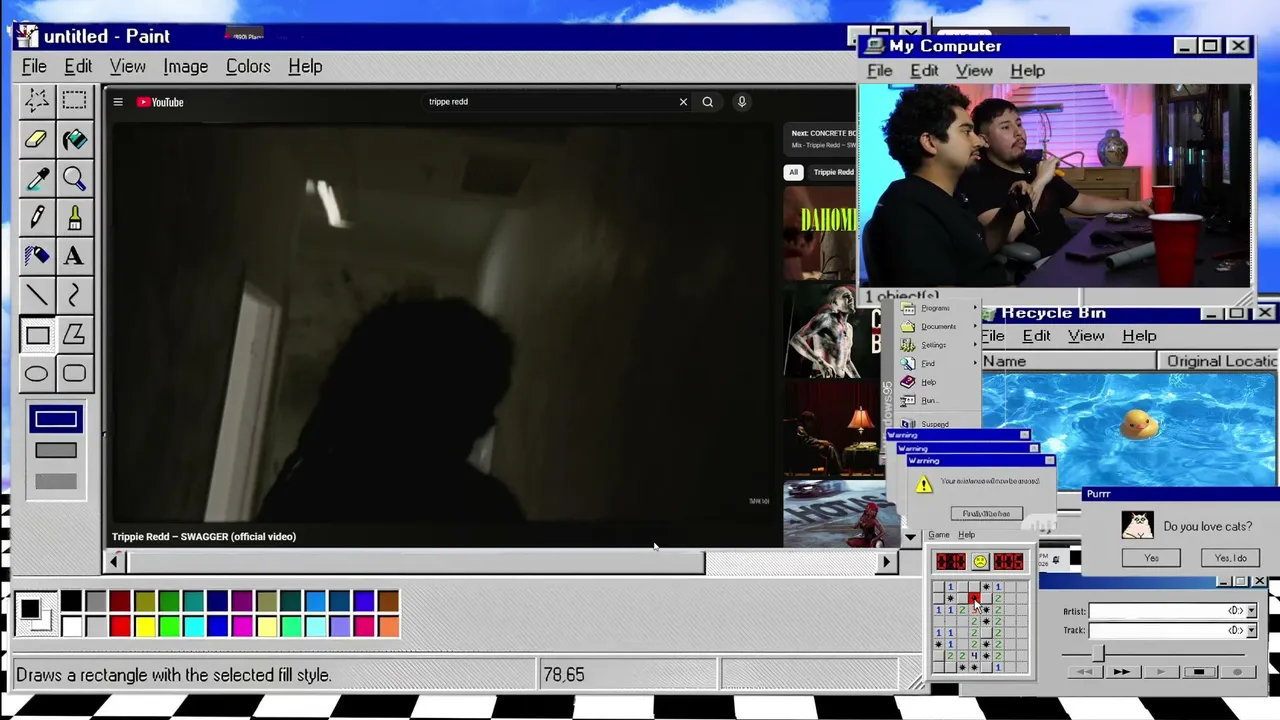Pick the Rounded Rectangle tool
The image size is (1280, 720).
[x=74, y=373]
